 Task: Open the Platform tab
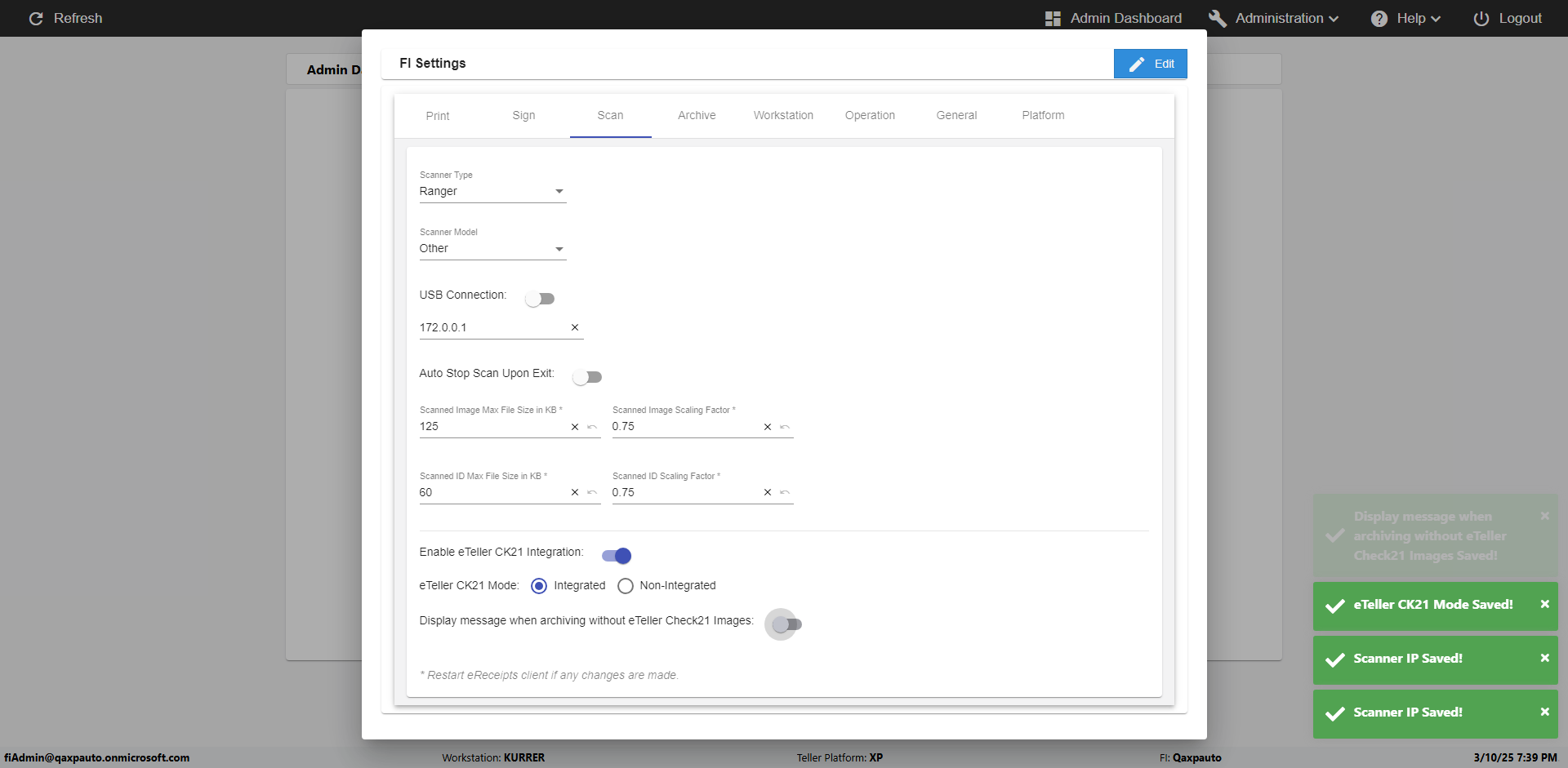coord(1043,116)
